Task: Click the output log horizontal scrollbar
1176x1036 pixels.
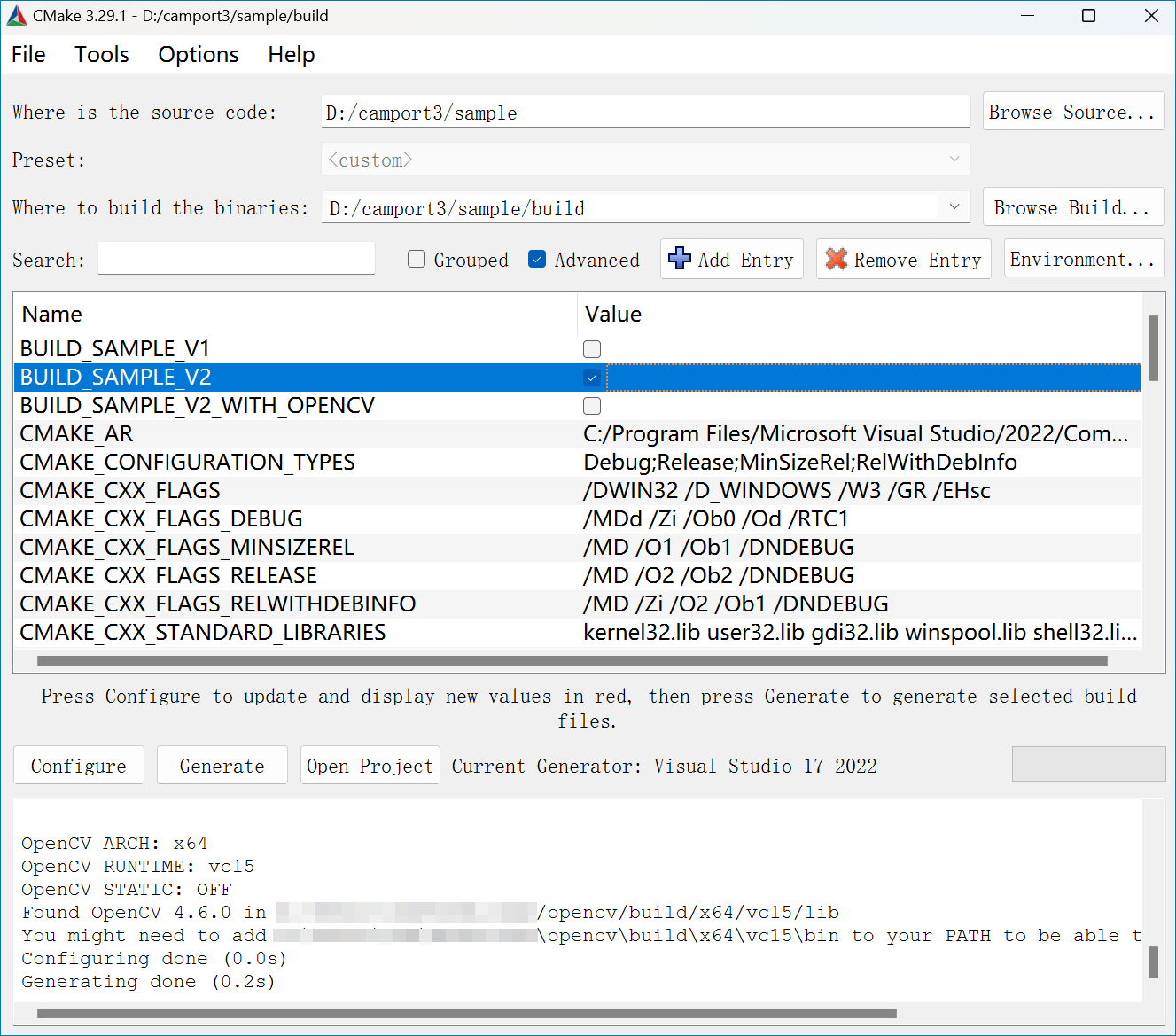Action: click(467, 1013)
